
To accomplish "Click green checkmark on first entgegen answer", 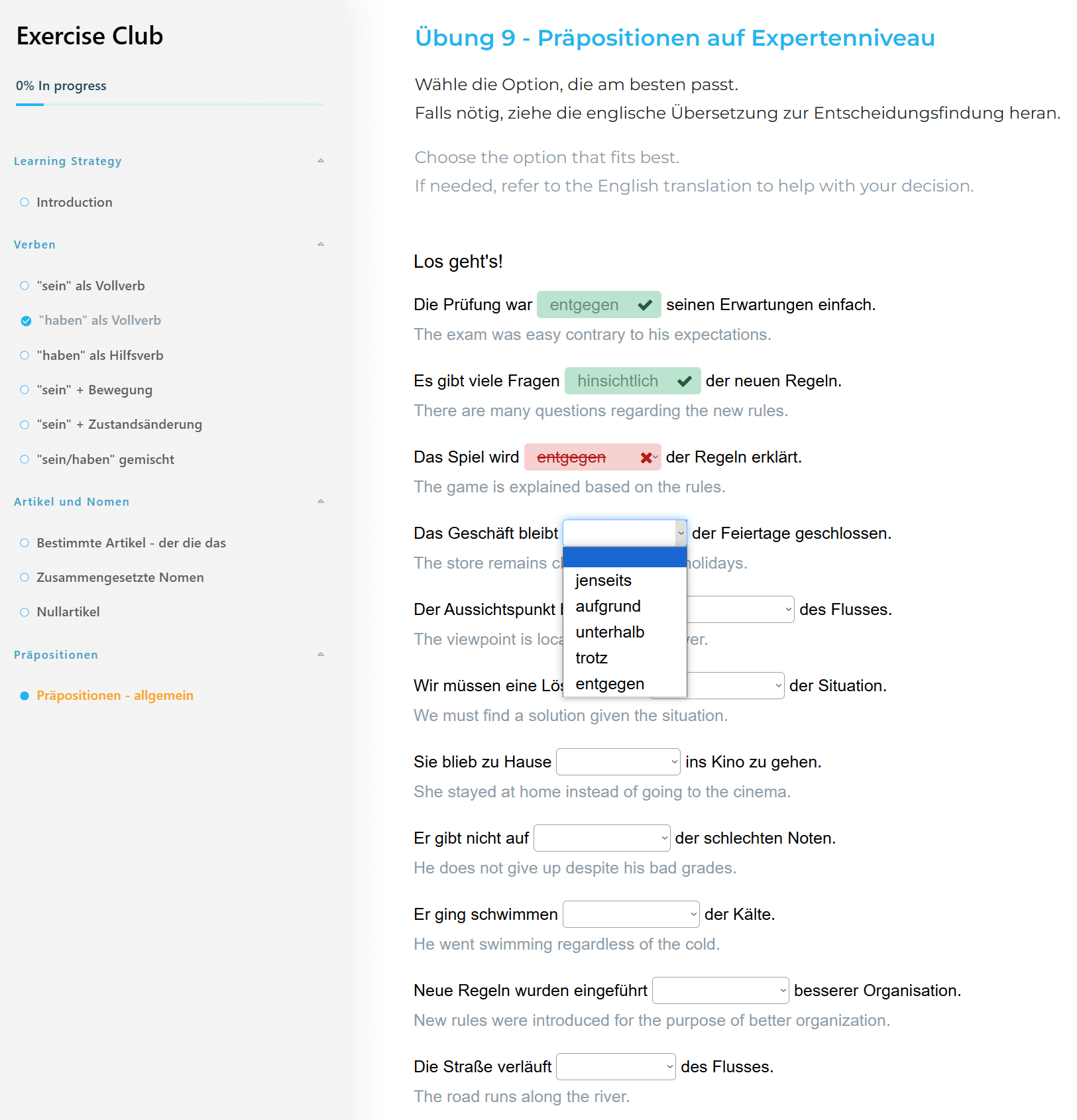I will 644,305.
